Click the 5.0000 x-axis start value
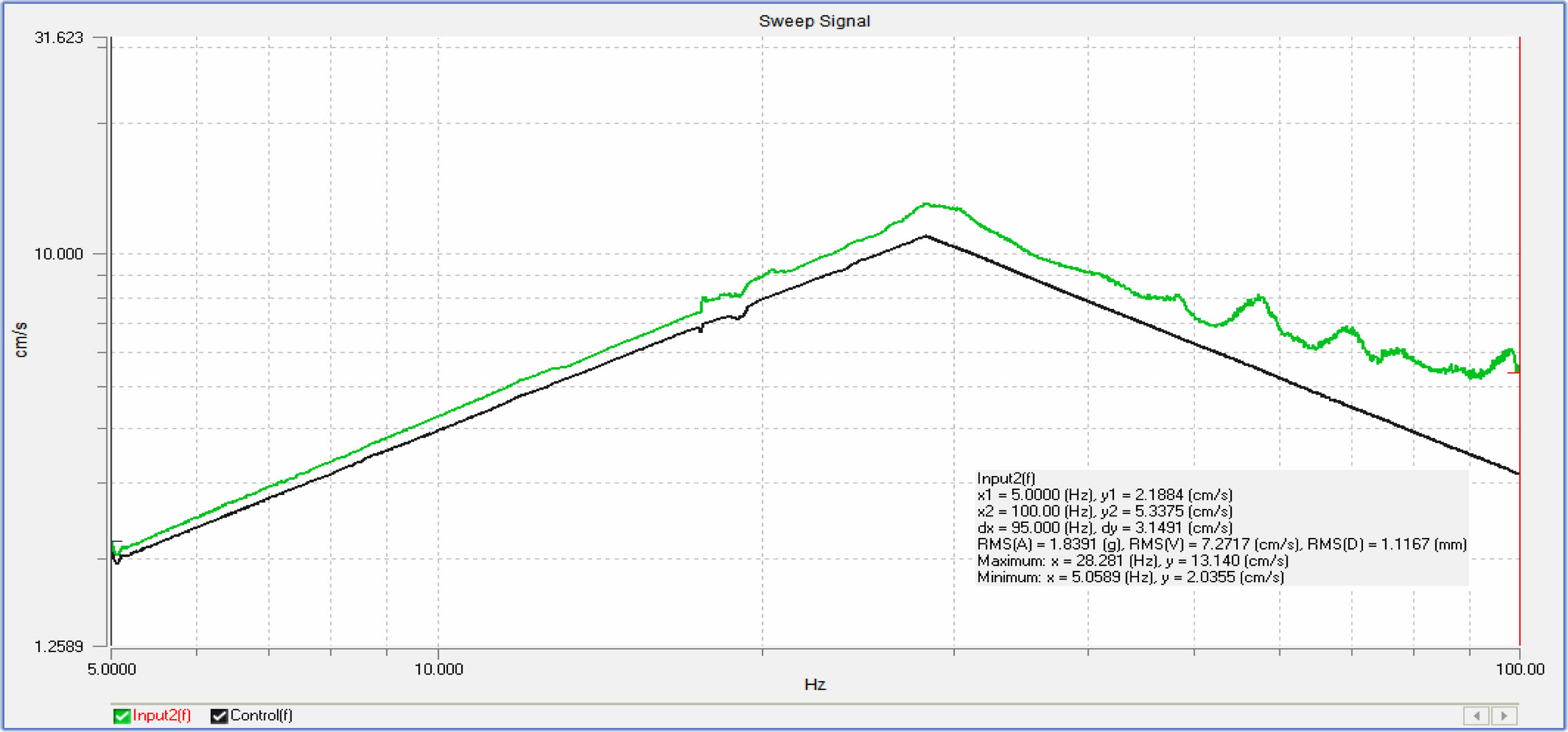Viewport: 1568px width, 732px height. click(x=112, y=669)
